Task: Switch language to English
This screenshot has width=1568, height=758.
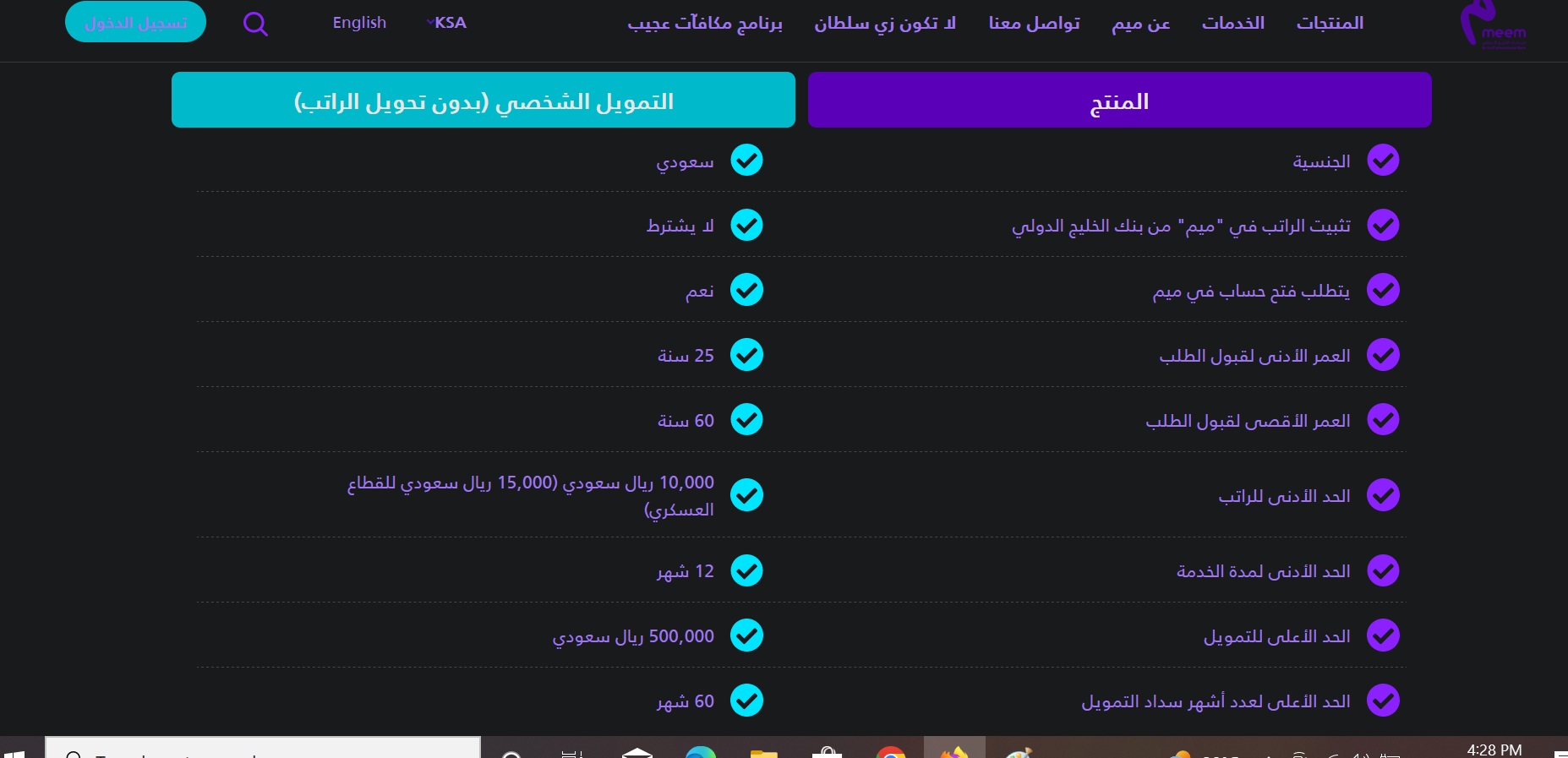Action: pyautogui.click(x=359, y=23)
